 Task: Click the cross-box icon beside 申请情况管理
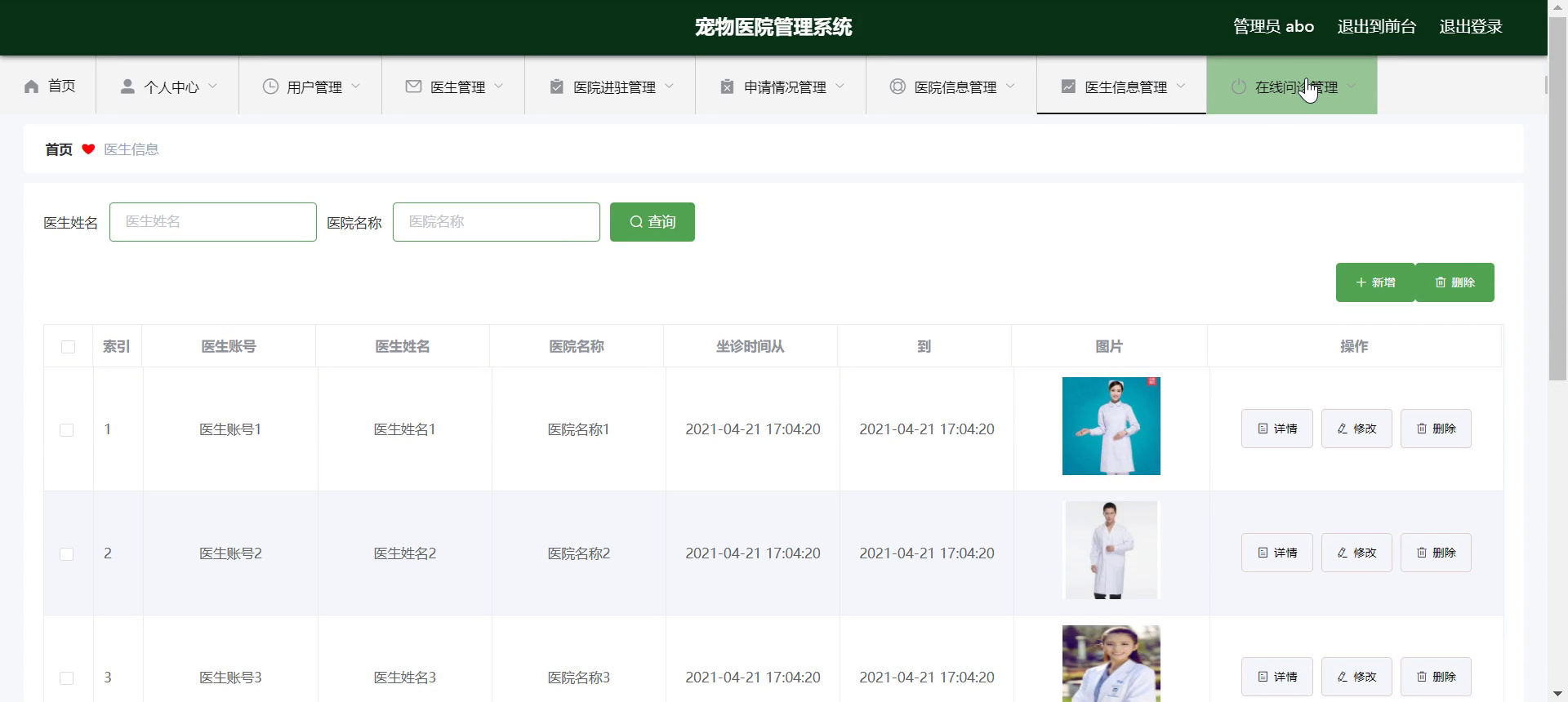pyautogui.click(x=727, y=87)
